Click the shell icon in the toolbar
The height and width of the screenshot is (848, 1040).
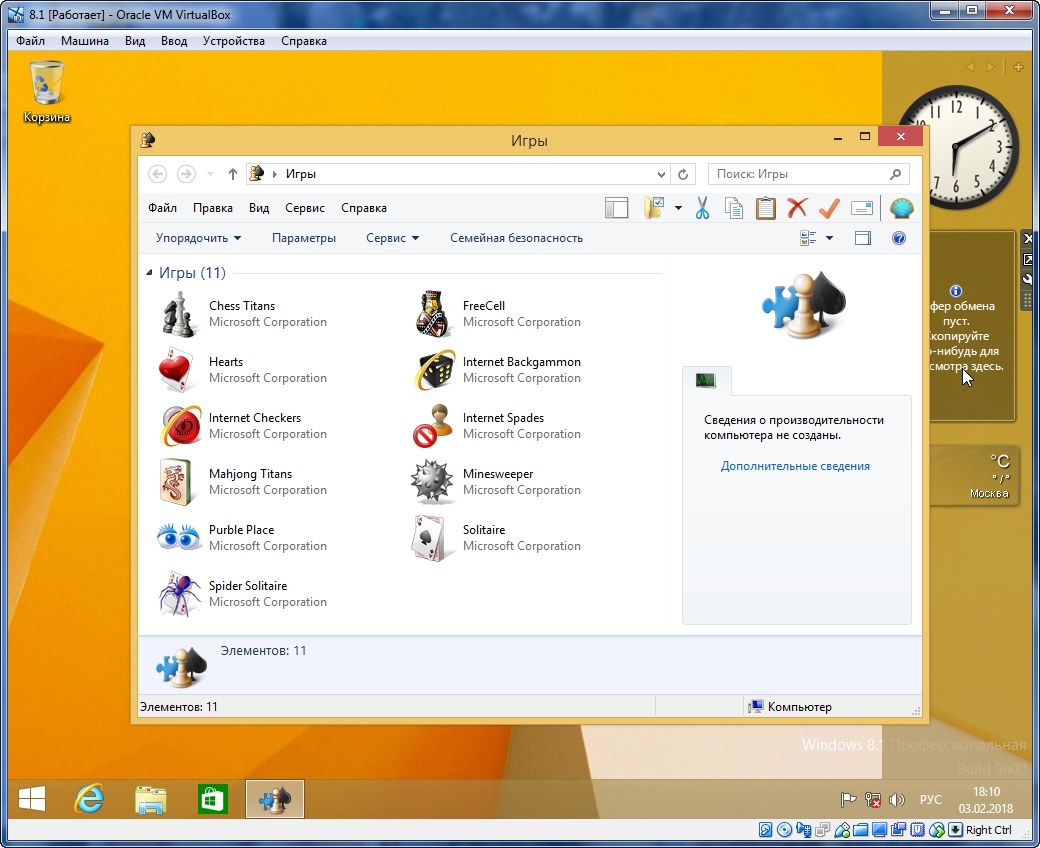pyautogui.click(x=901, y=208)
